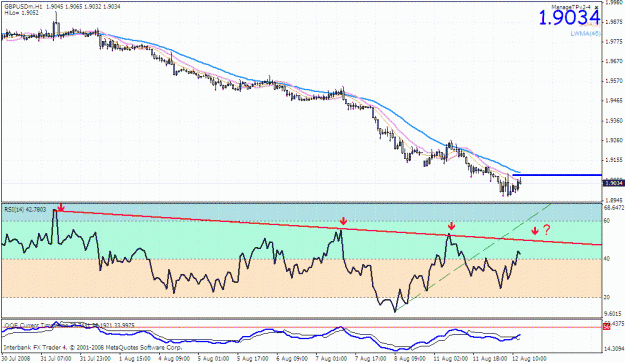Click the 6 Aug 09:00 time label
The height and width of the screenshot is (363, 625).
pyautogui.click(x=292, y=359)
